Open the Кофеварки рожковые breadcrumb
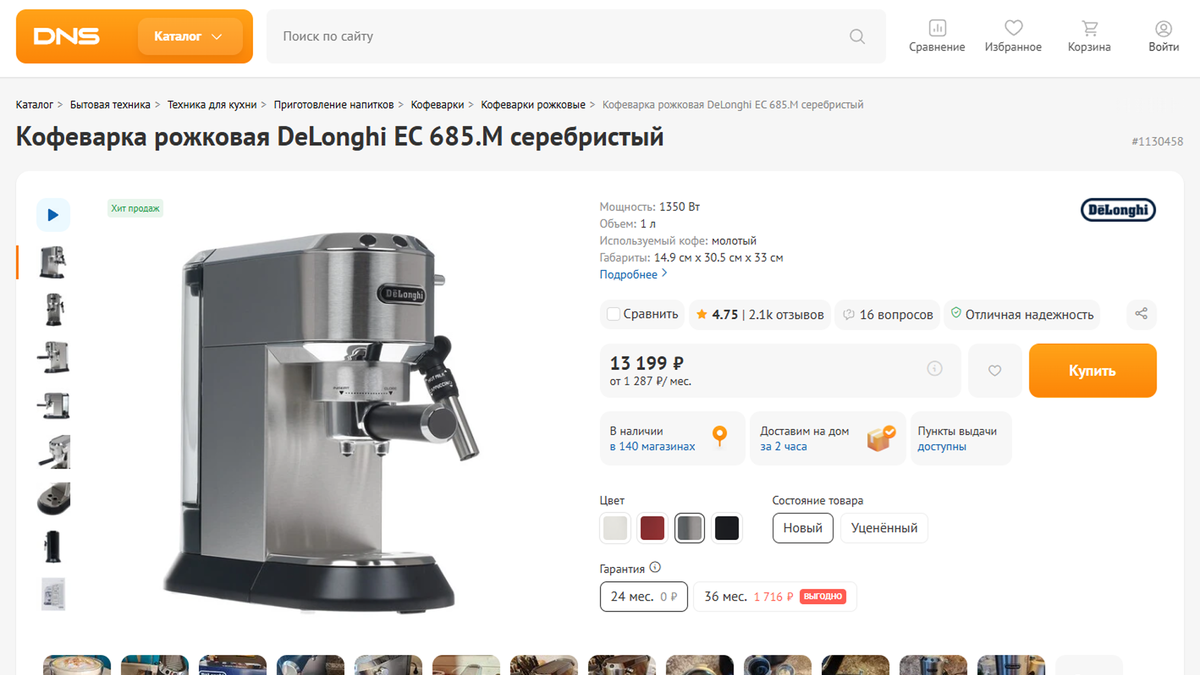This screenshot has height=675, width=1200. coord(533,104)
